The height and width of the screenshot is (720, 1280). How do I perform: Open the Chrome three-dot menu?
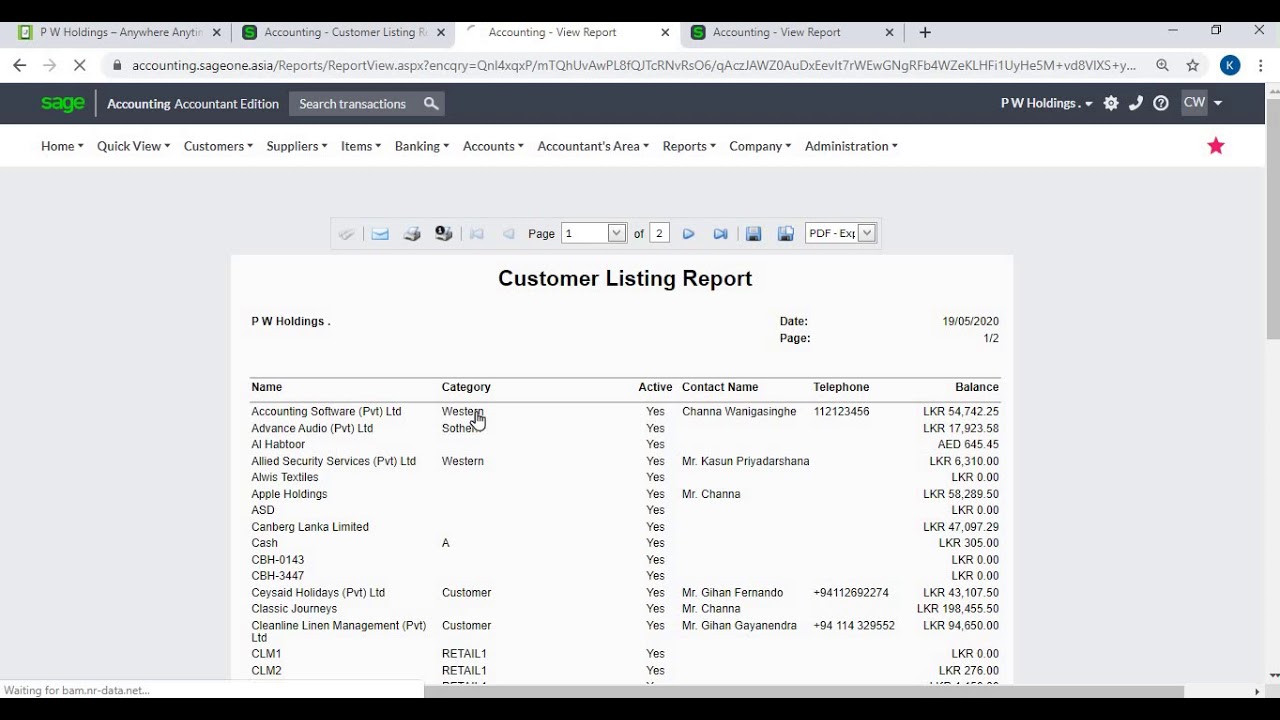[1261, 65]
